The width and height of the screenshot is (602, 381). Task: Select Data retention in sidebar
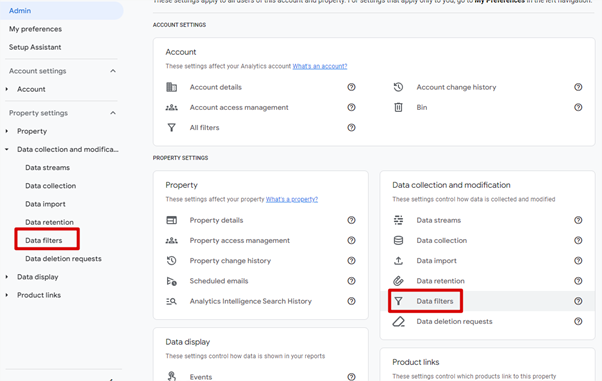(x=49, y=222)
